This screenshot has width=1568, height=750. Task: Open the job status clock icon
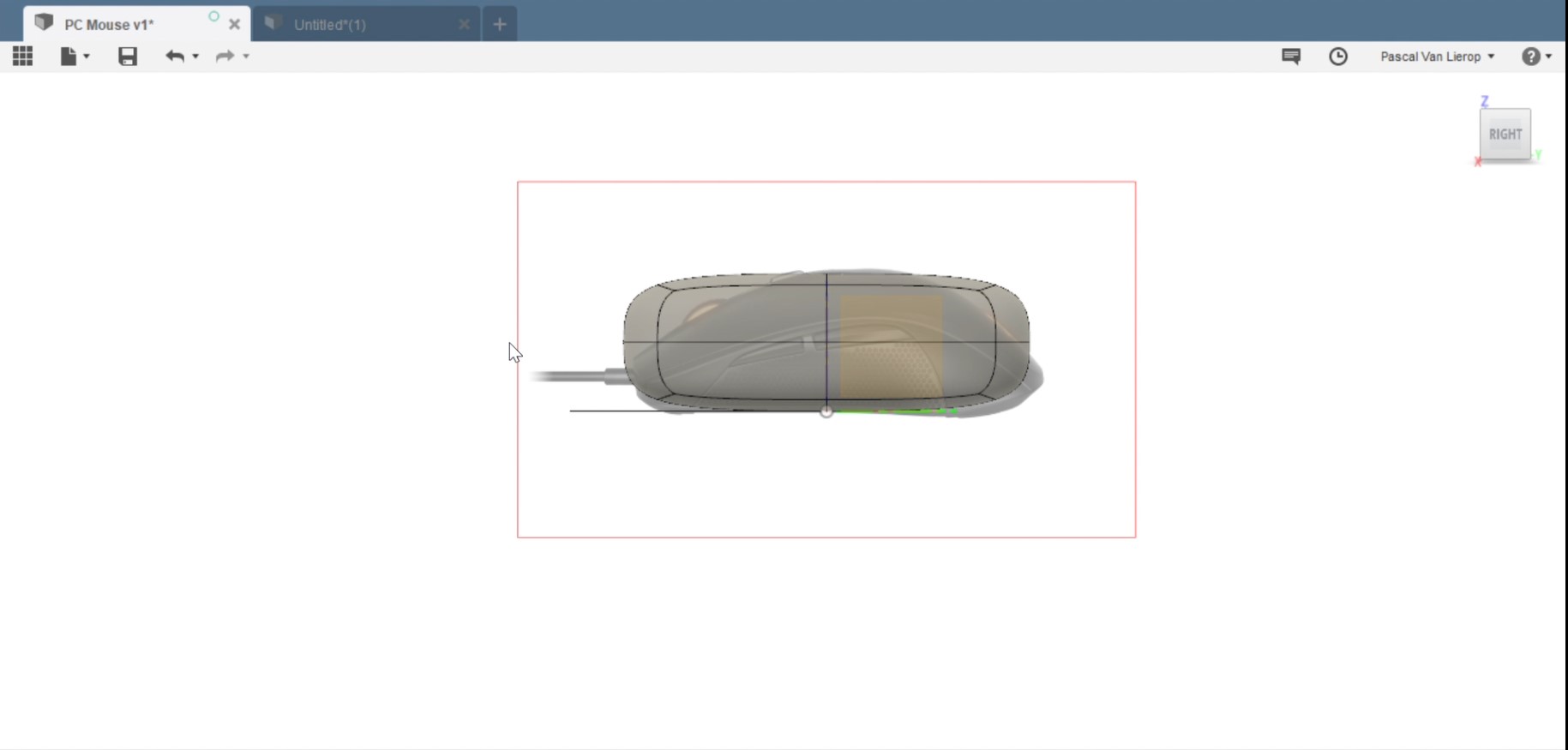tap(1338, 57)
